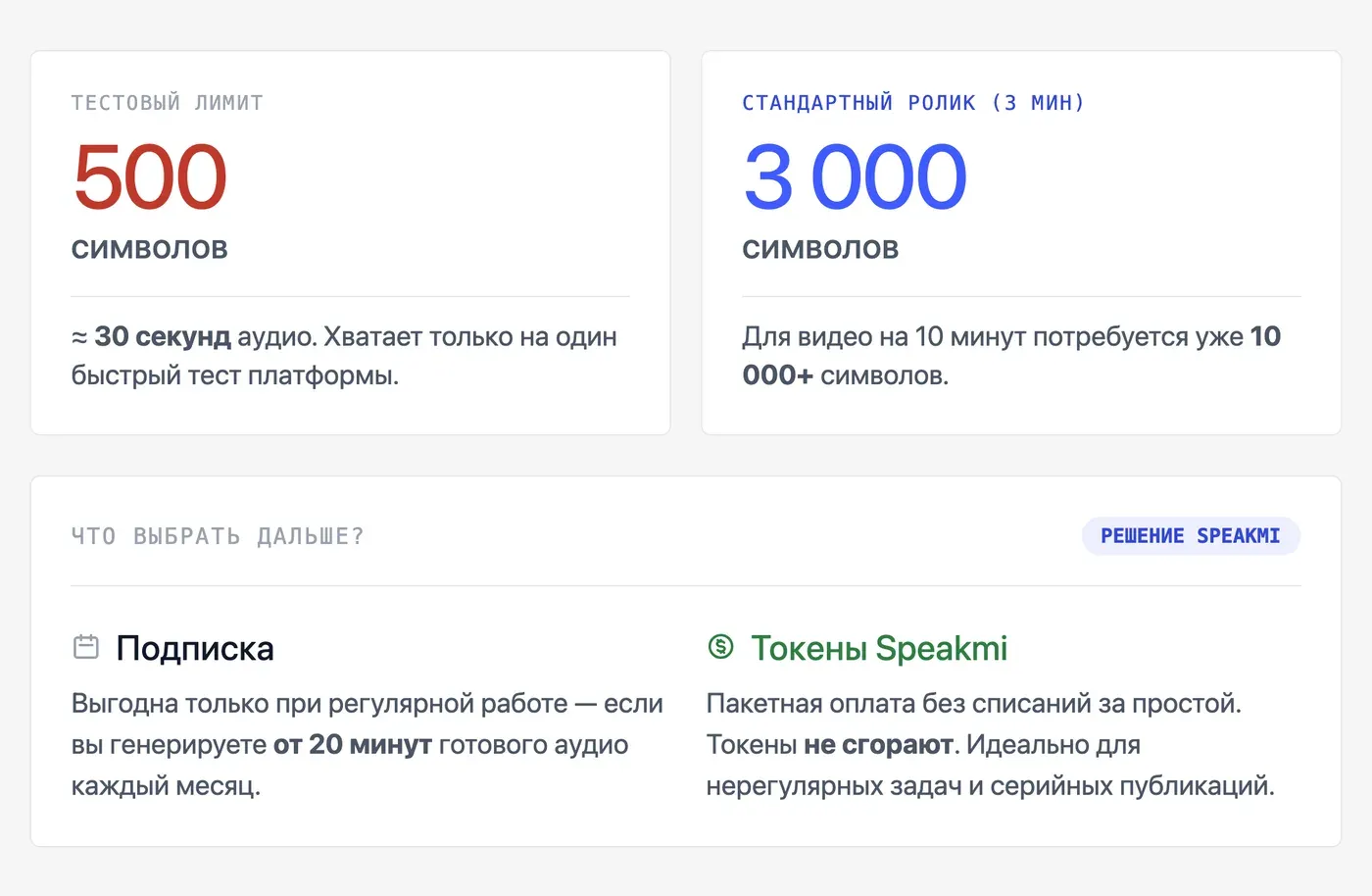Select the Подписка heading

[195, 648]
